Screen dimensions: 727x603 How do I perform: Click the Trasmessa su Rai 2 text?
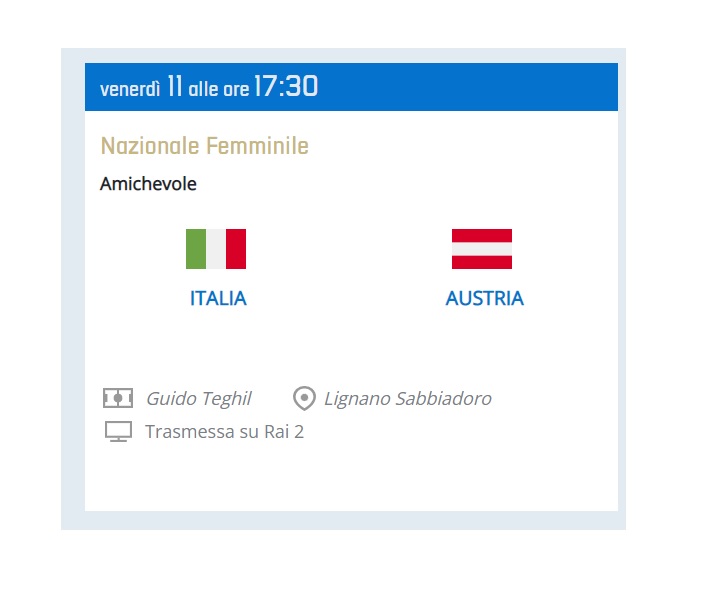pyautogui.click(x=224, y=432)
